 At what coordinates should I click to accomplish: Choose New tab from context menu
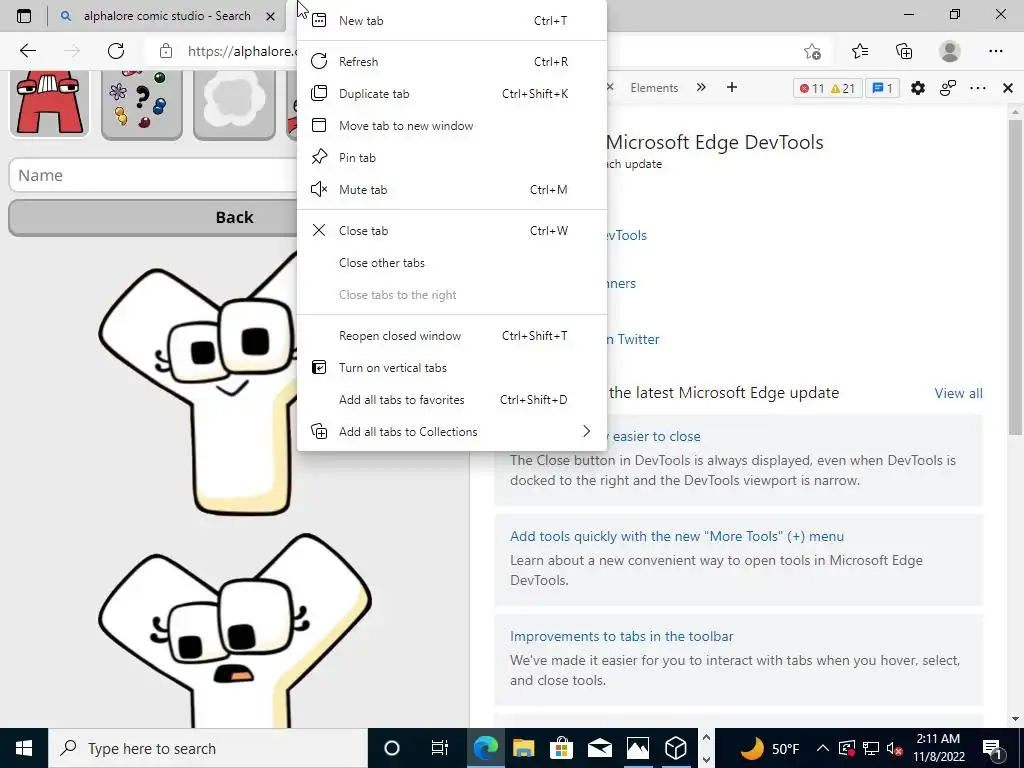coord(452,21)
